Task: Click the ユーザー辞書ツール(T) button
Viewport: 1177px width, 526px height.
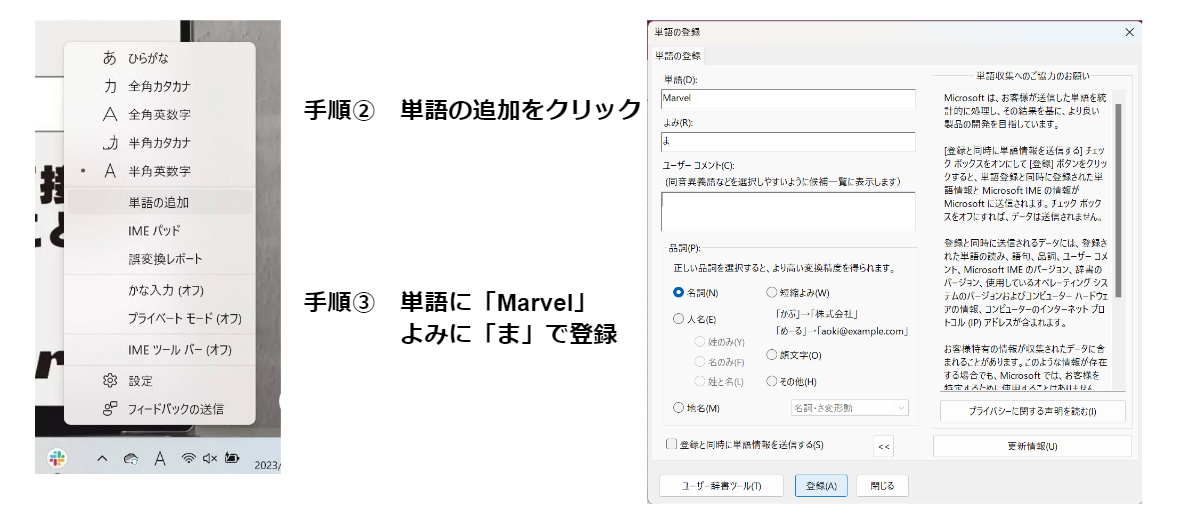Action: coord(721,485)
